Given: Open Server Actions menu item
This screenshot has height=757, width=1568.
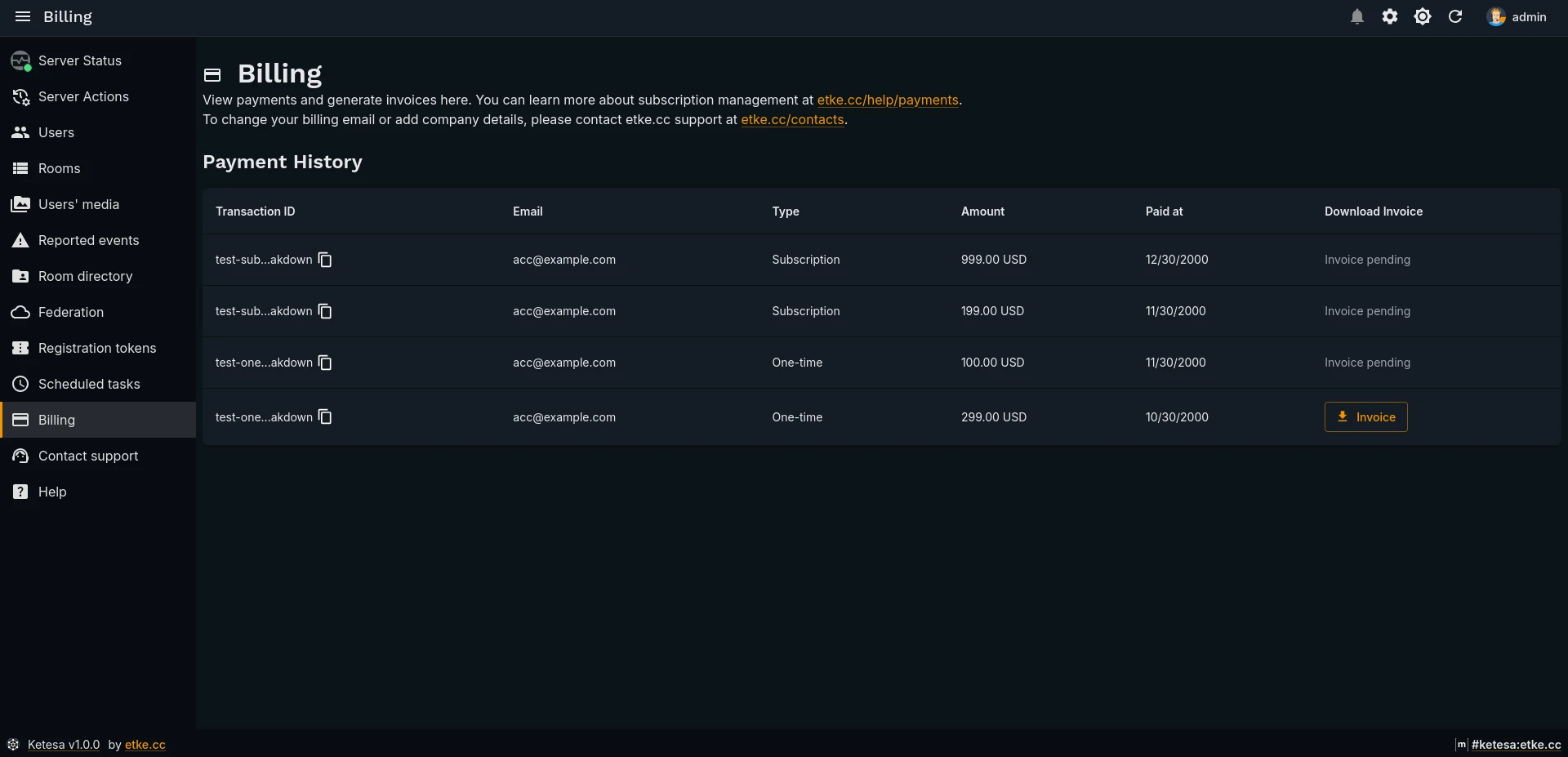Looking at the screenshot, I should 98,96.
